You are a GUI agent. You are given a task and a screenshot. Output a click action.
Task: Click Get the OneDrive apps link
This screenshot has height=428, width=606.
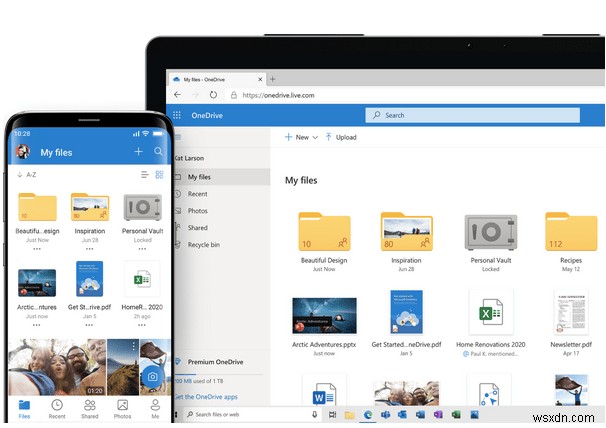click(206, 397)
